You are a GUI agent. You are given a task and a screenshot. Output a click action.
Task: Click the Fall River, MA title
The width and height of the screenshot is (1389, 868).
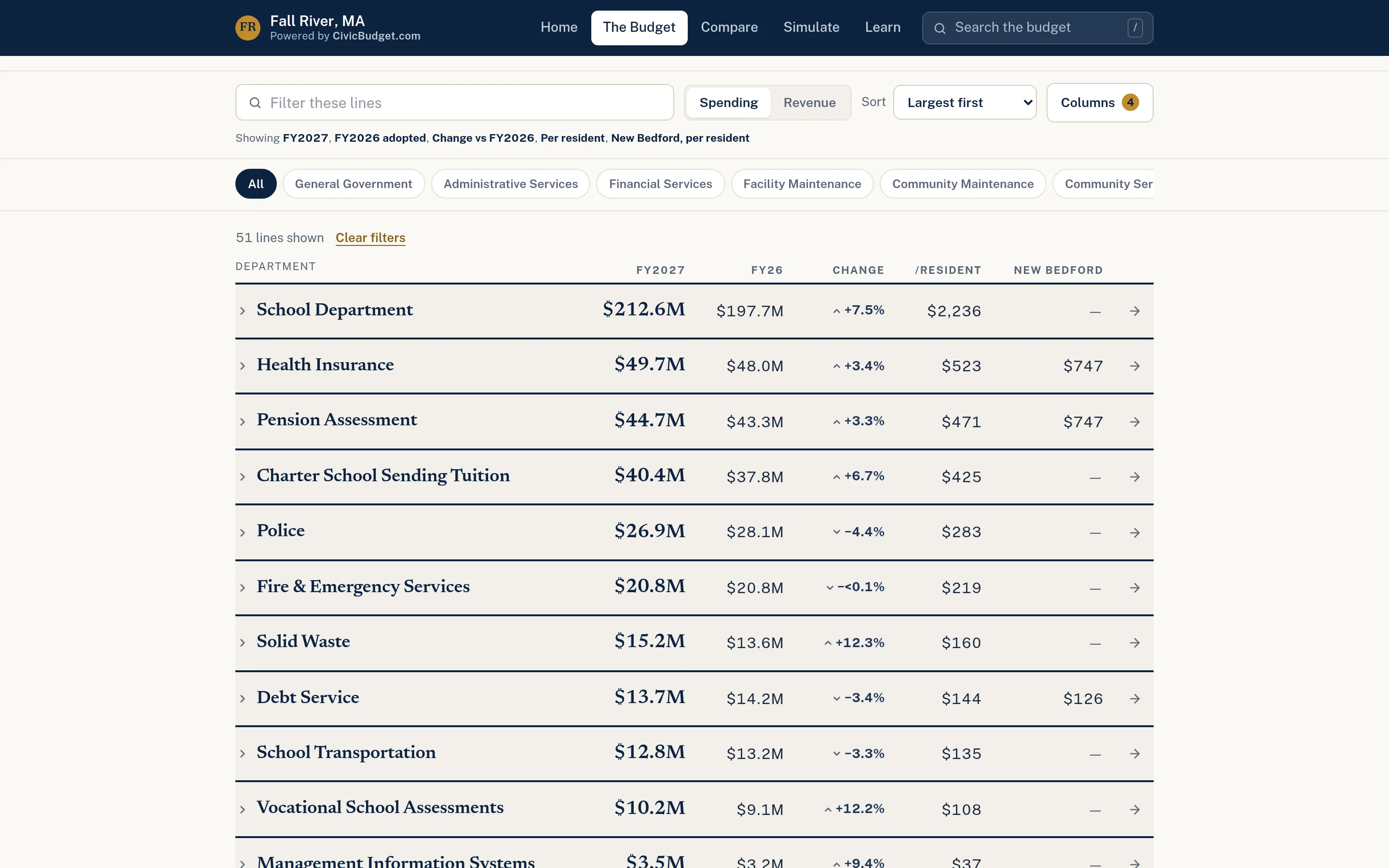(317, 21)
